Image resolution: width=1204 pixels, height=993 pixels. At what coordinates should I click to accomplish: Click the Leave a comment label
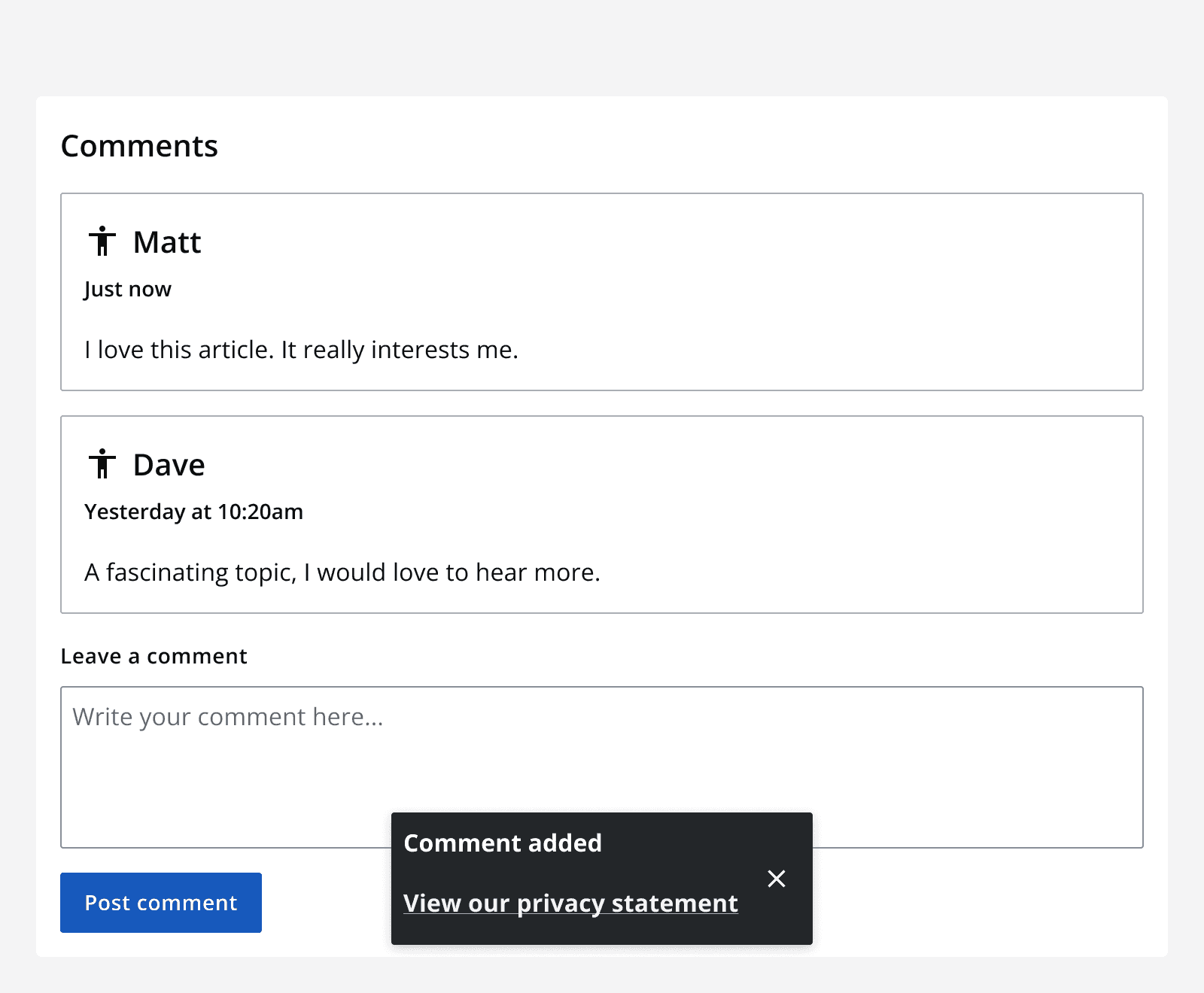tap(154, 655)
